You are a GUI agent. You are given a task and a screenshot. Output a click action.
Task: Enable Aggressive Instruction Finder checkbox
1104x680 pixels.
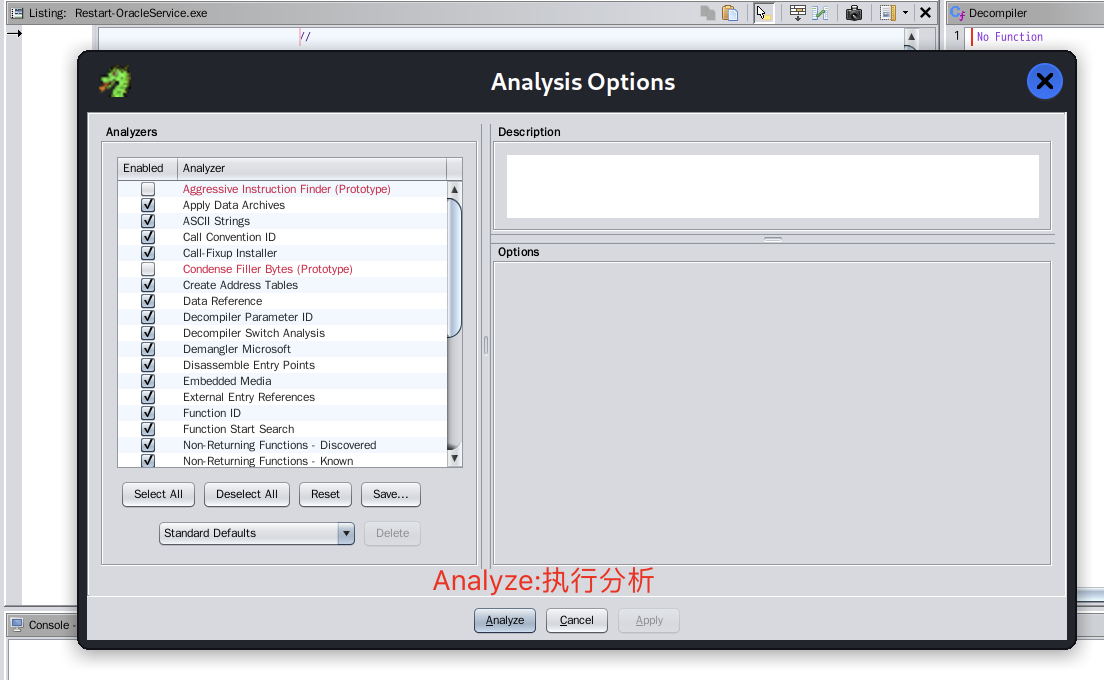click(148, 189)
